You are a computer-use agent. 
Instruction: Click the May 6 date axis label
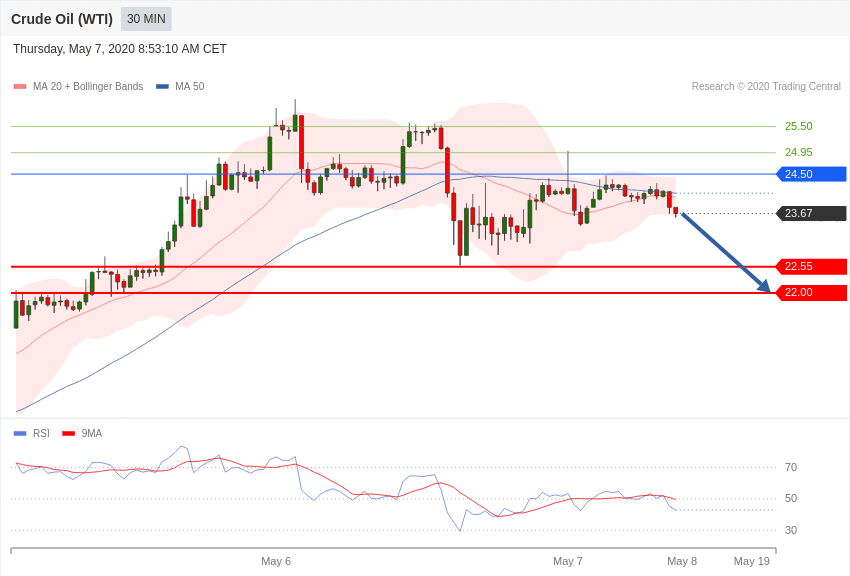[x=276, y=561]
